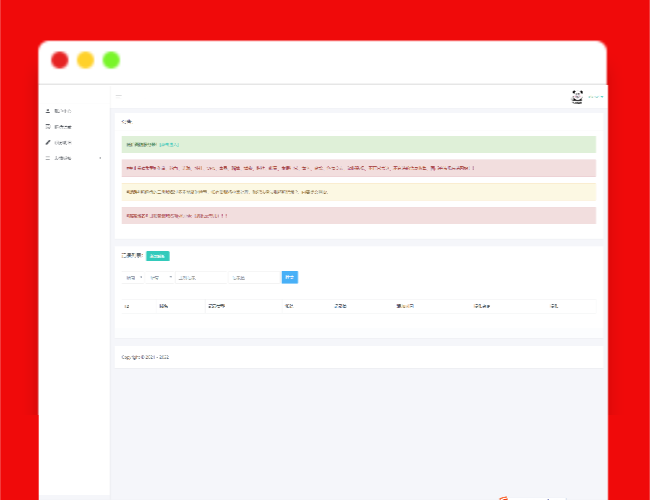Click the first text input in filter row
Image resolution: width=650 pixels, height=500 pixels.
pos(201,277)
